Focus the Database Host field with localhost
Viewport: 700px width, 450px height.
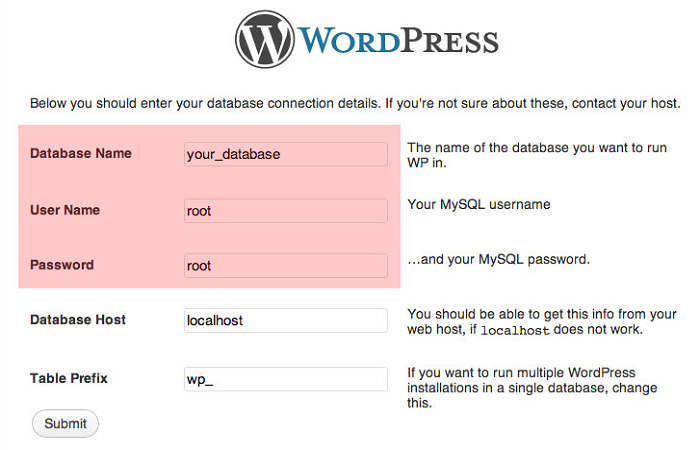click(x=286, y=321)
